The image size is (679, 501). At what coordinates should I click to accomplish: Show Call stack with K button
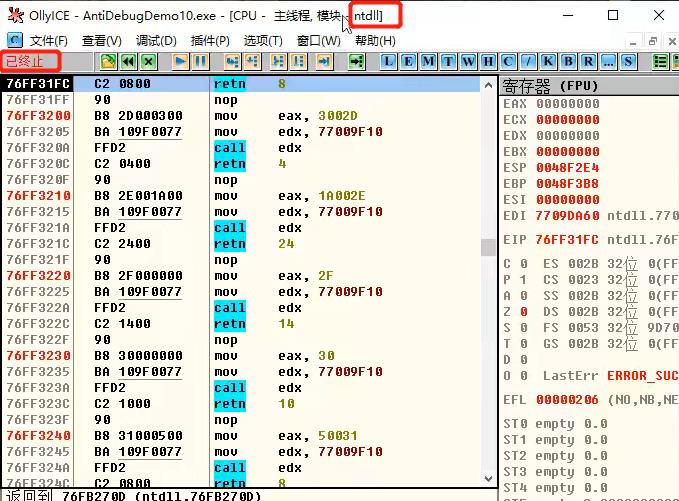click(548, 61)
